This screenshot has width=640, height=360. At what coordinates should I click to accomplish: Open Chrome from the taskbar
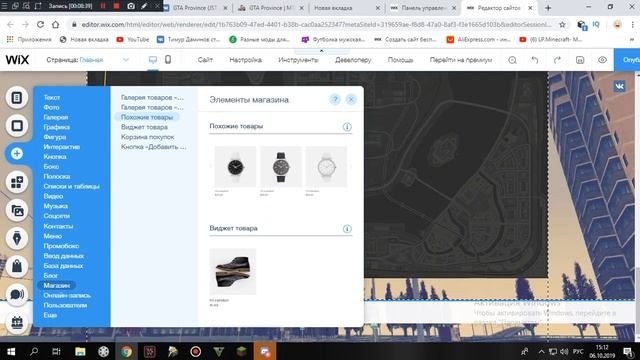(126, 351)
